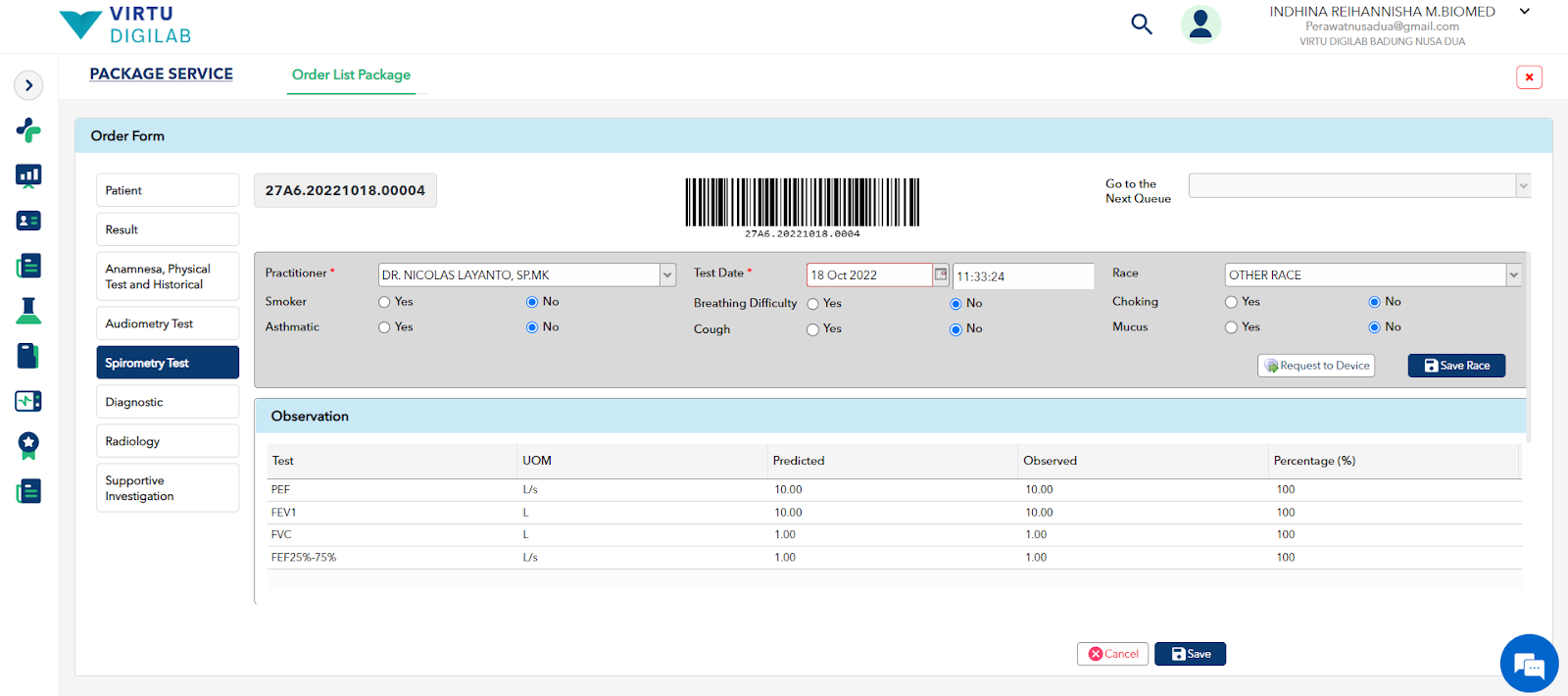Click the UOM column header
The height and width of the screenshot is (696, 1568).
tap(643, 461)
